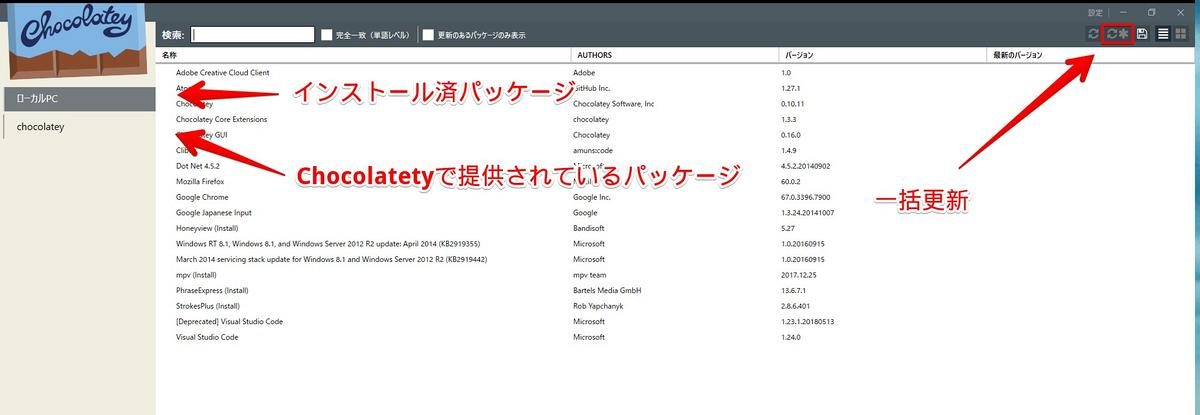Screen dimensions: 1200x415
Task: Click version 5.27 cell
Action: click(x=788, y=228)
